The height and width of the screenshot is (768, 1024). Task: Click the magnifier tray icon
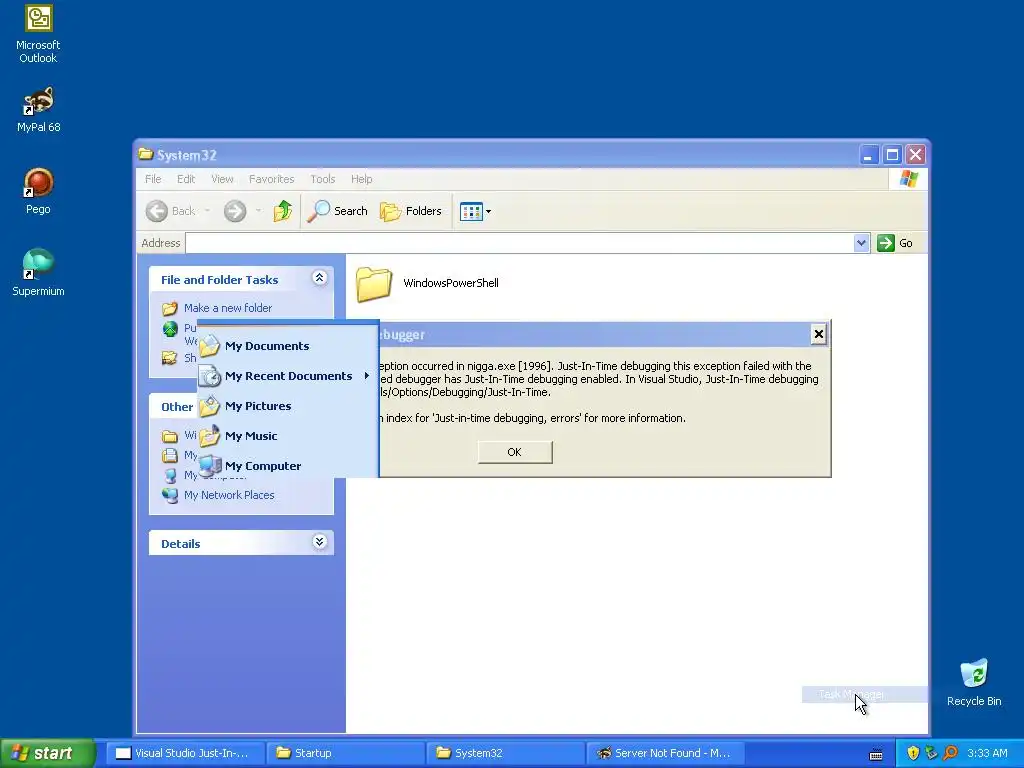tap(950, 753)
